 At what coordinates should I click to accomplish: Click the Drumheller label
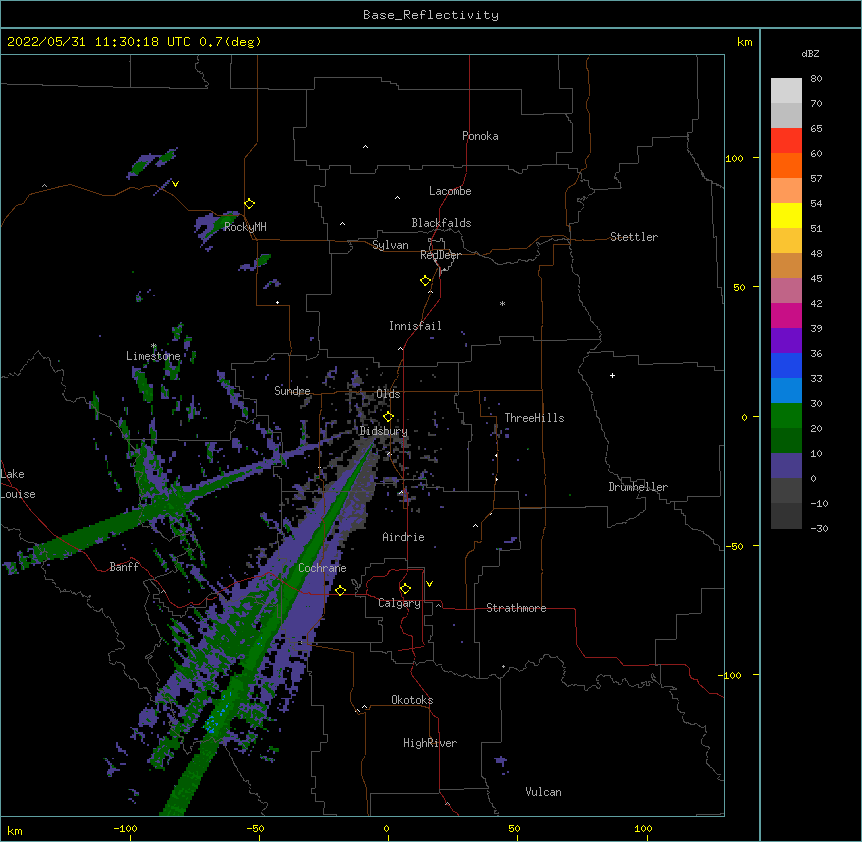pos(638,487)
